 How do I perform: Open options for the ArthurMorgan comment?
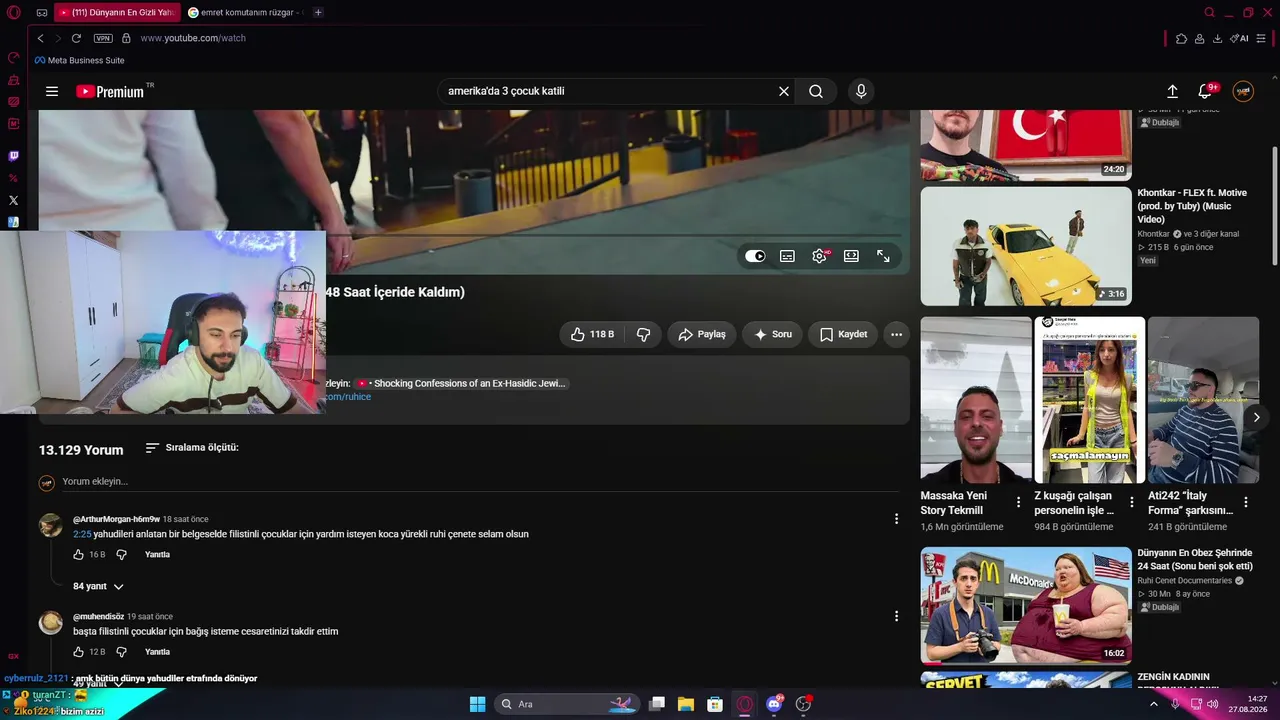click(897, 519)
